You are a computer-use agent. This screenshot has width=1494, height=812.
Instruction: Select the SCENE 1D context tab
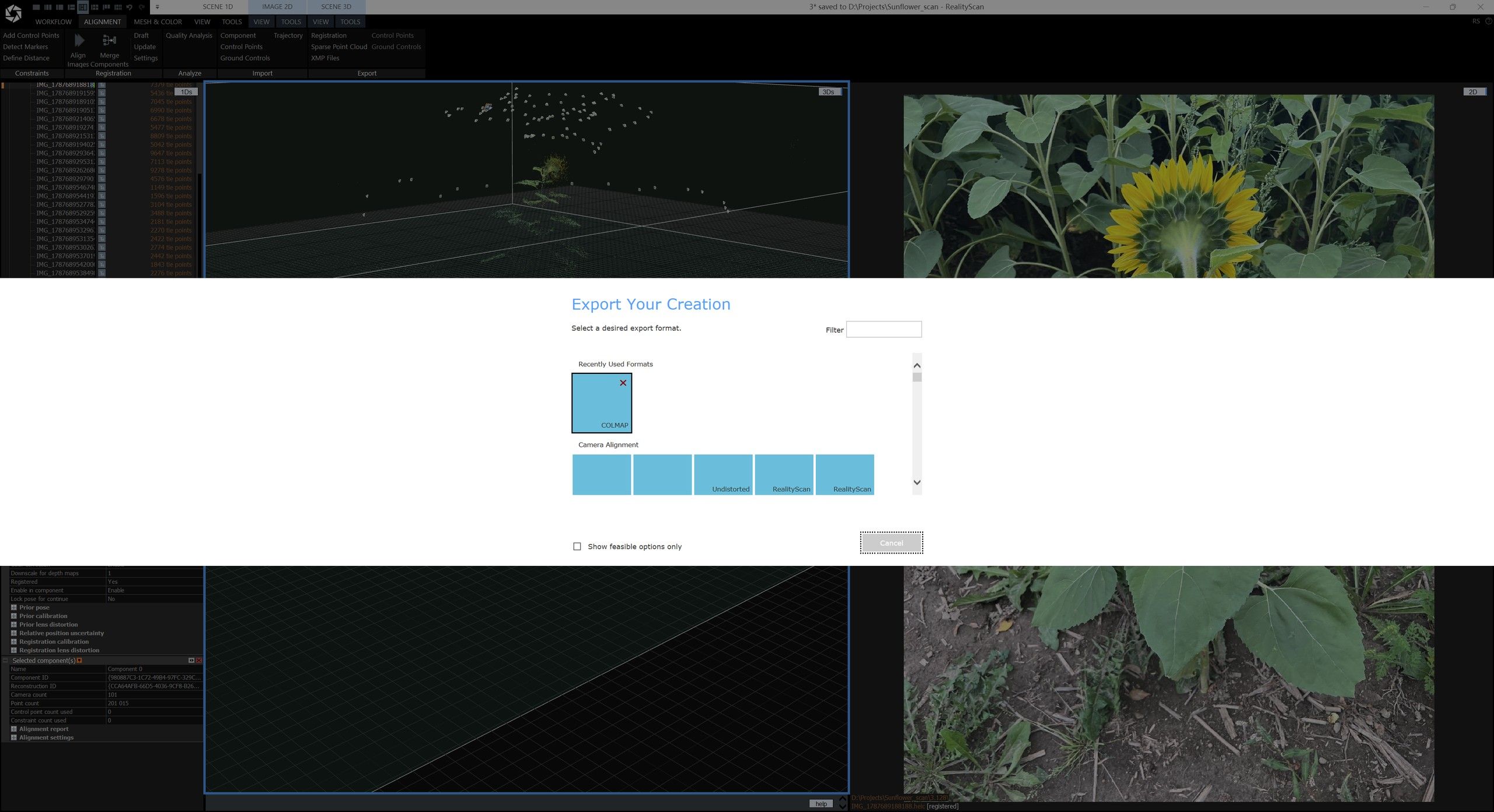(218, 6)
